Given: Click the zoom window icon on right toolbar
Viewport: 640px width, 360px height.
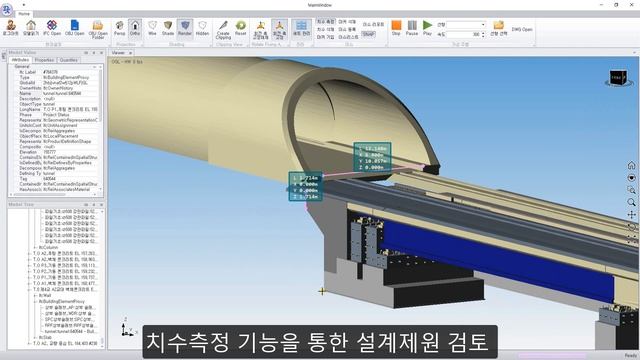Looking at the screenshot, I should pyautogui.click(x=631, y=190).
